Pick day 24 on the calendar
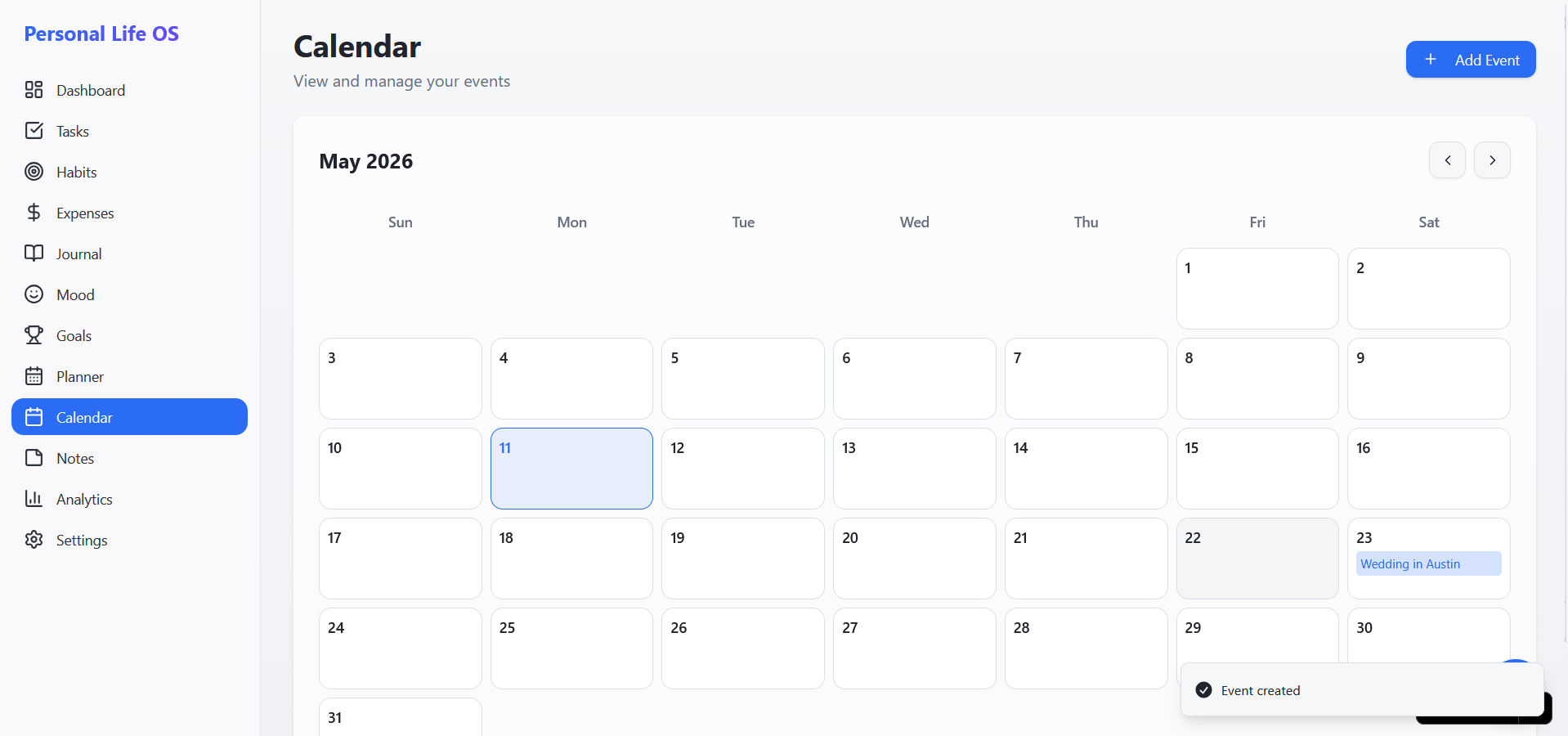Viewport: 1568px width, 736px height. [x=401, y=648]
